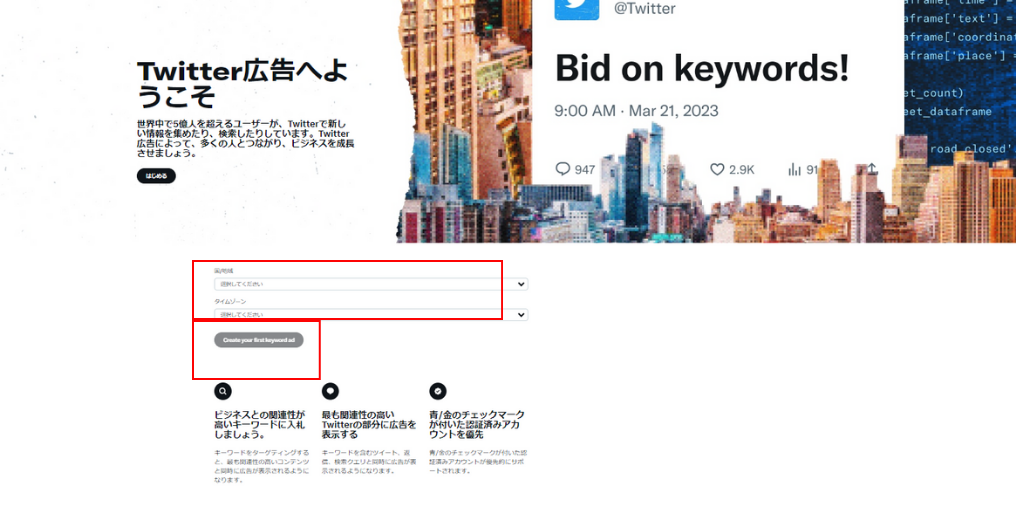Click the 2.9K likes count
The height and width of the screenshot is (520, 1016).
pos(741,170)
